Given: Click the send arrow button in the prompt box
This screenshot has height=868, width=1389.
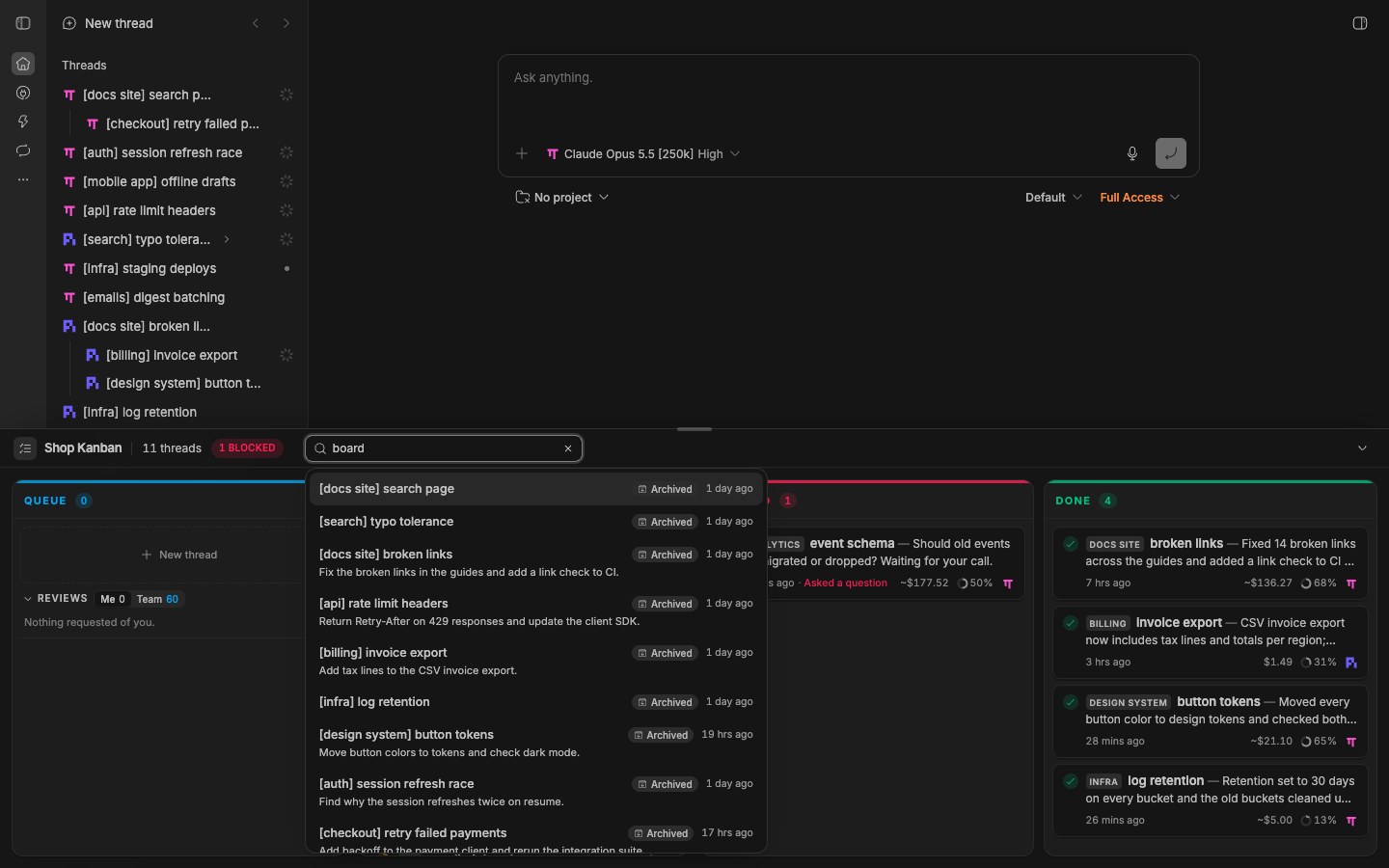Looking at the screenshot, I should click(1171, 153).
